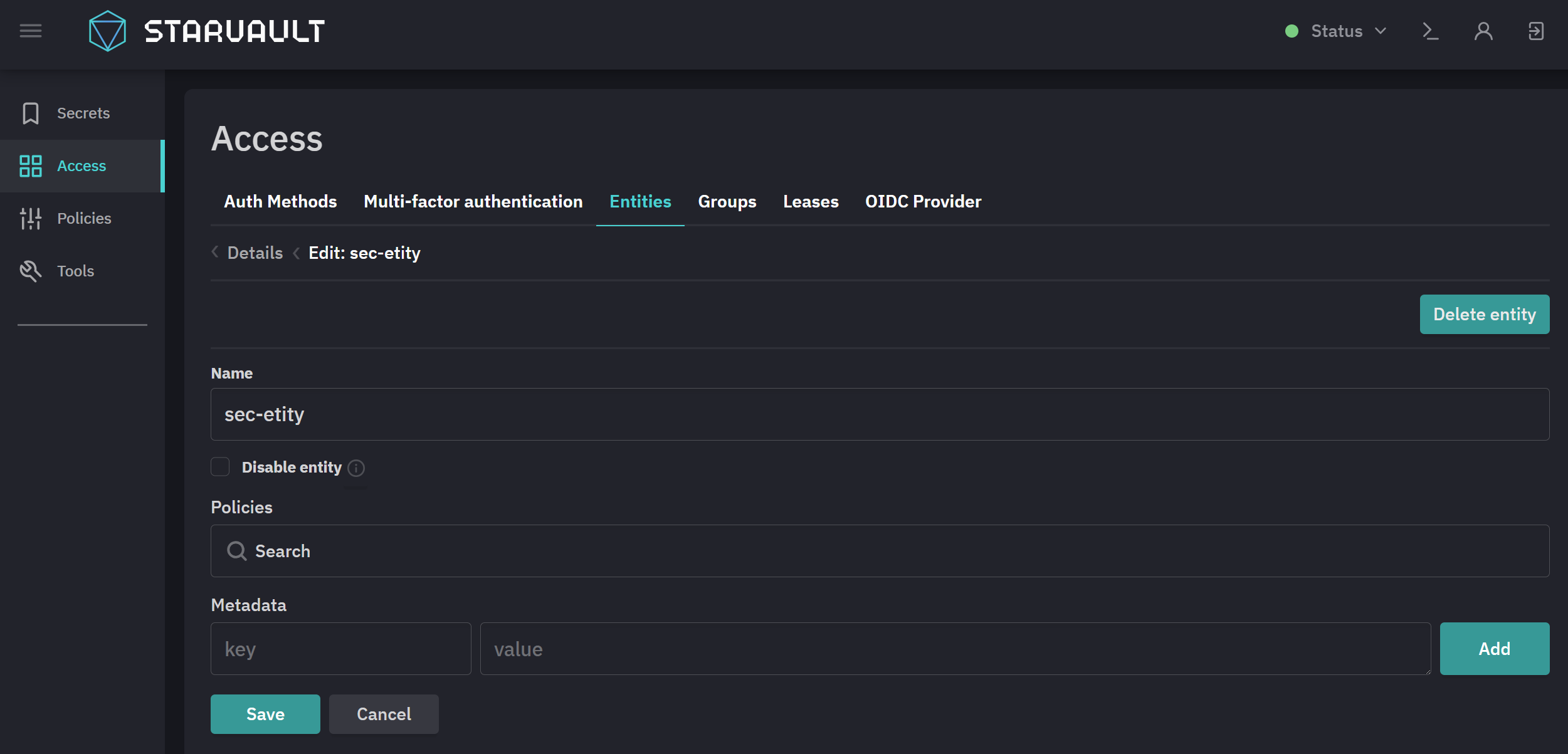The height and width of the screenshot is (754, 1568).
Task: Switch to the Auth Methods tab
Action: pyautogui.click(x=280, y=201)
